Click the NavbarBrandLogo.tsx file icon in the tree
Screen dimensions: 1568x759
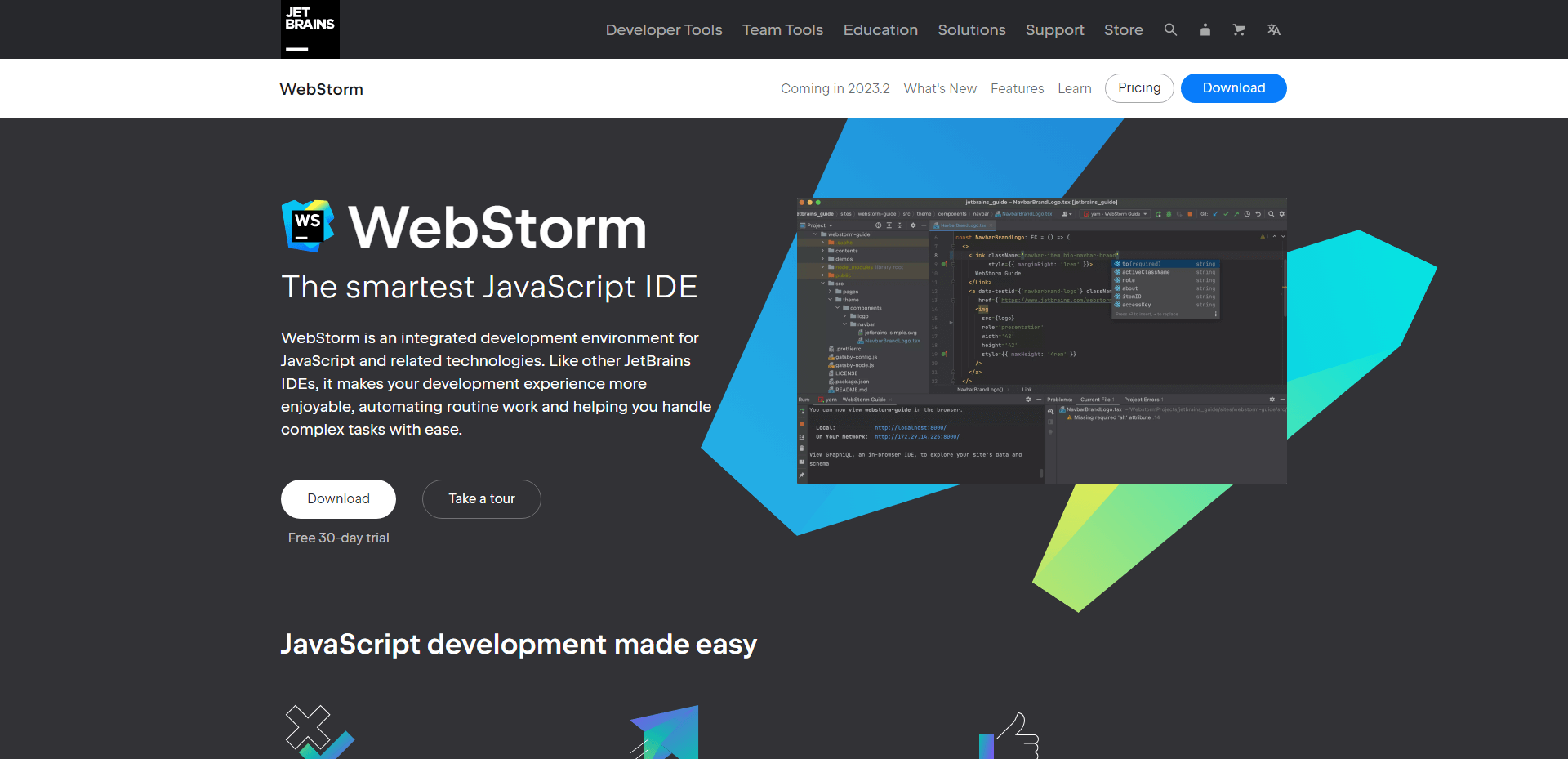pos(861,341)
